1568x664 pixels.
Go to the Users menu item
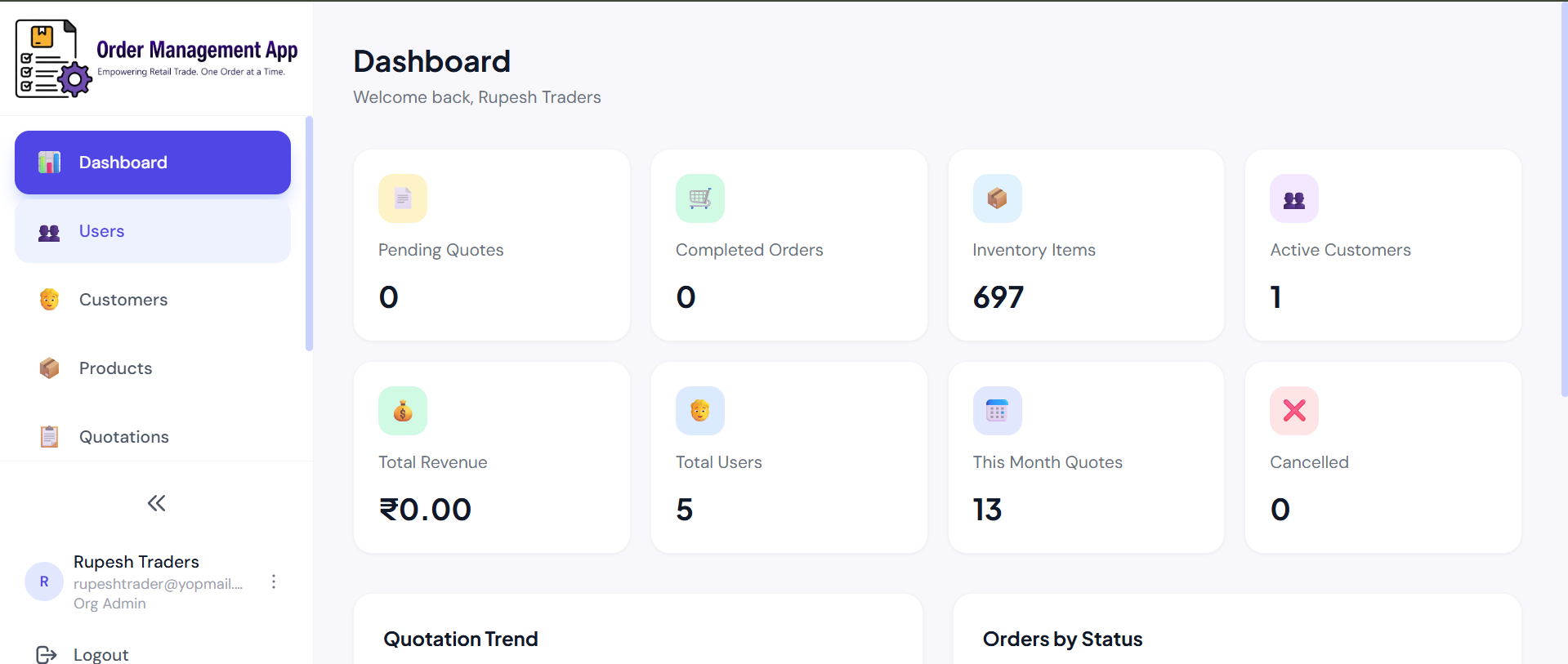(x=153, y=231)
